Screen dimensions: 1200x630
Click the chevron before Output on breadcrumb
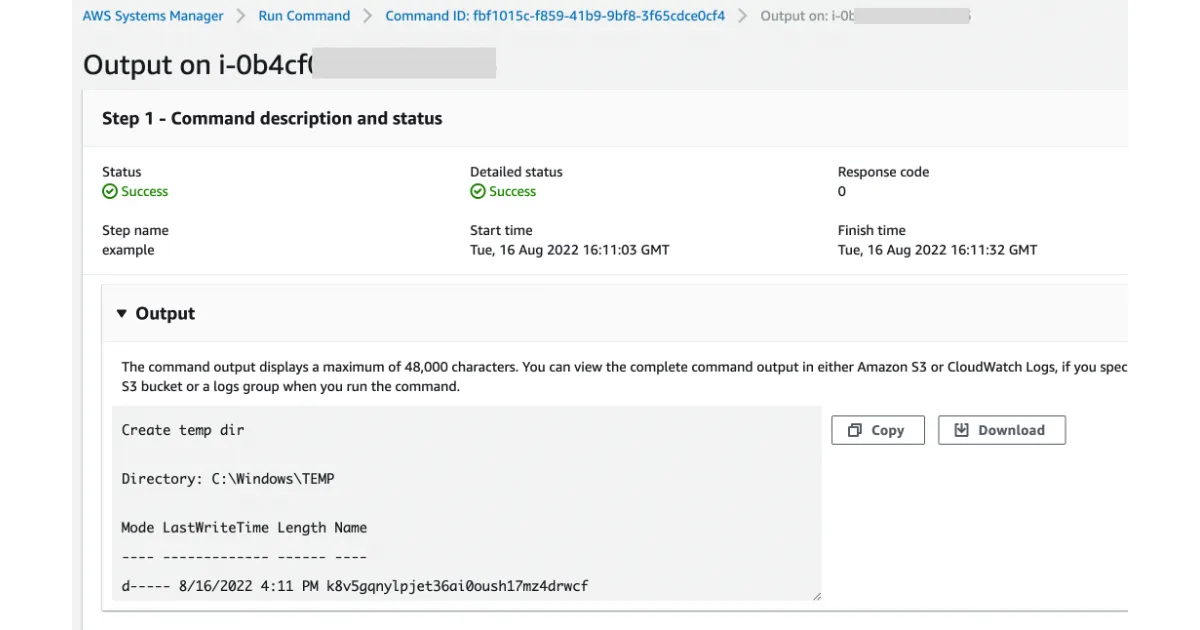(x=742, y=16)
